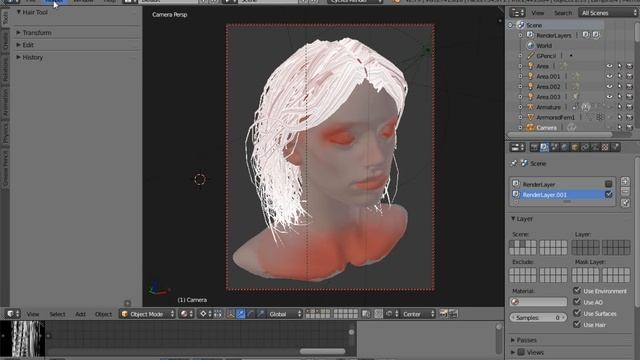Image resolution: width=640 pixels, height=360 pixels.
Task: Click the pin icon beside Scene breadcrumb
Action: (x=514, y=163)
